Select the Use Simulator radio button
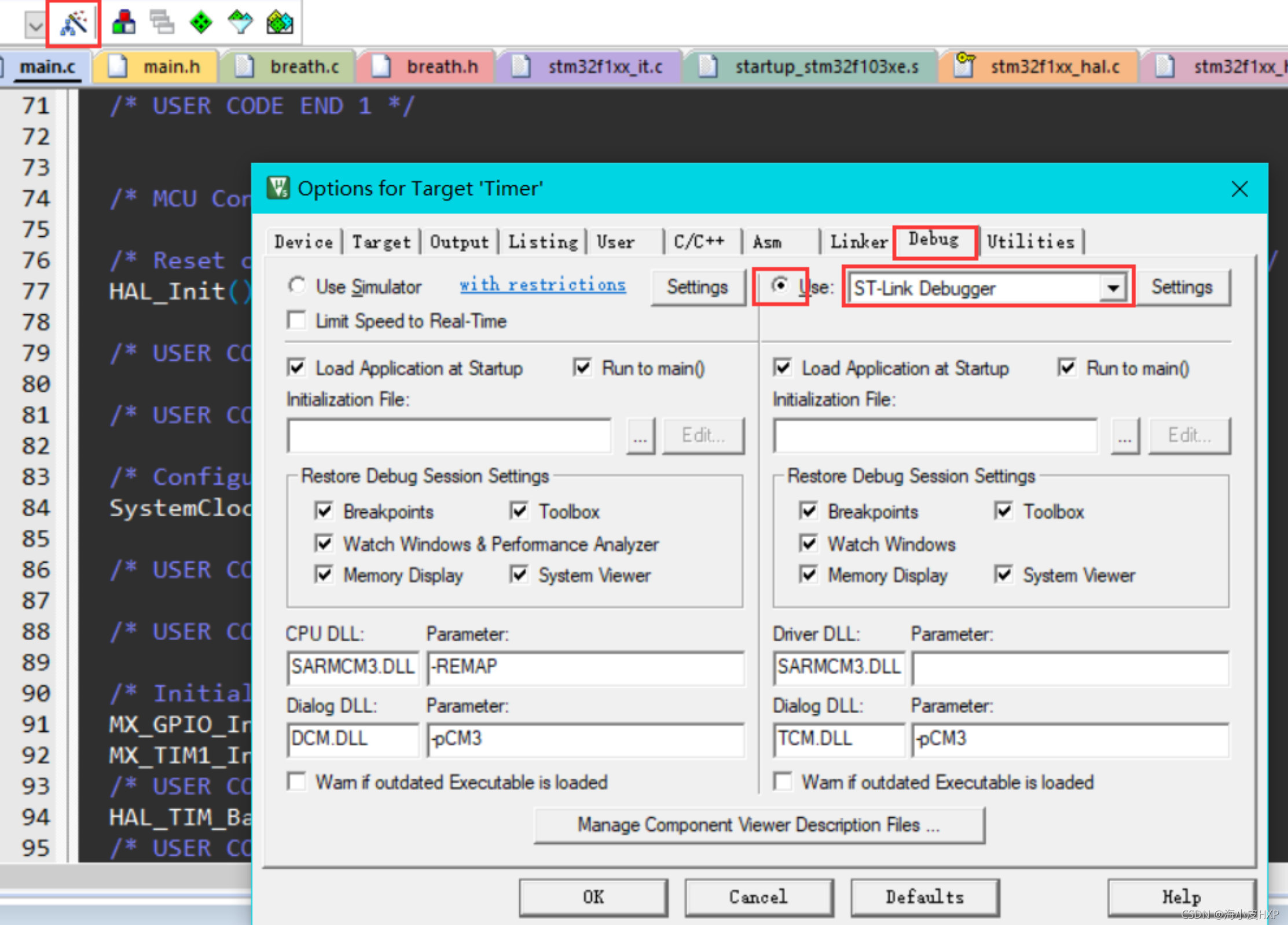This screenshot has height=925, width=1288. (x=297, y=285)
